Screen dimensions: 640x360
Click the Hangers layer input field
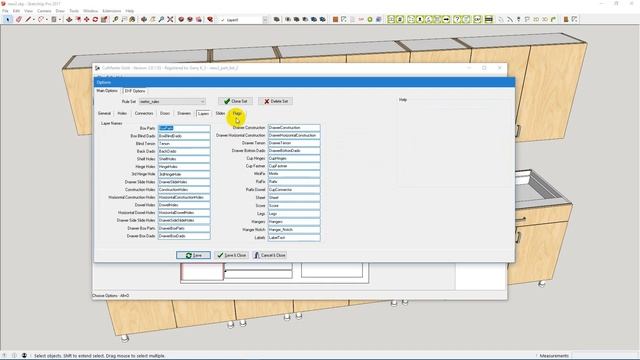[x=294, y=222]
